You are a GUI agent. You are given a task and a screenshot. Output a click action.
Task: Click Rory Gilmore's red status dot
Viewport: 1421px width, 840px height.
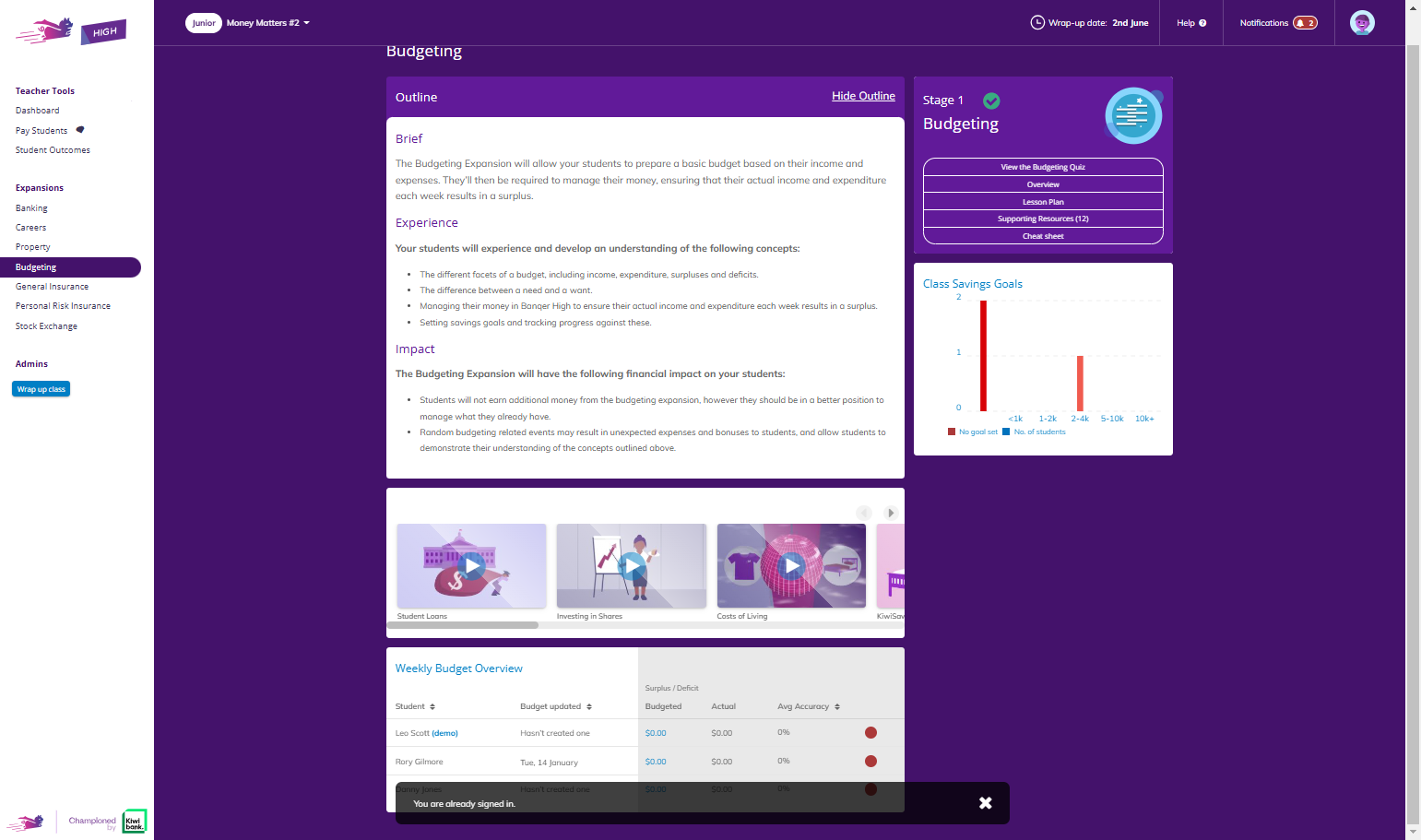click(x=870, y=762)
